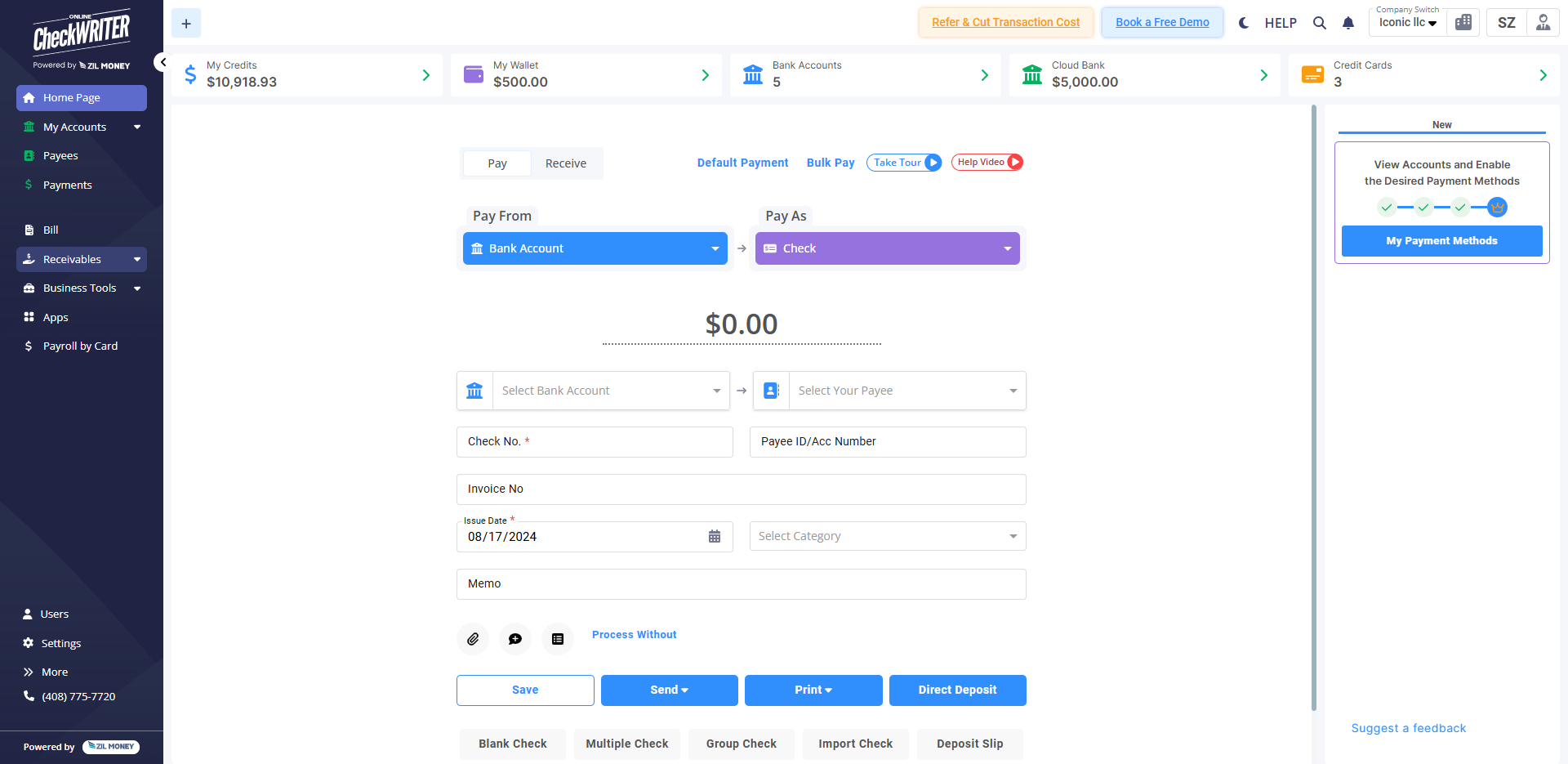Click the Check No. field
Viewport: 1568px width, 764px height.
595,442
